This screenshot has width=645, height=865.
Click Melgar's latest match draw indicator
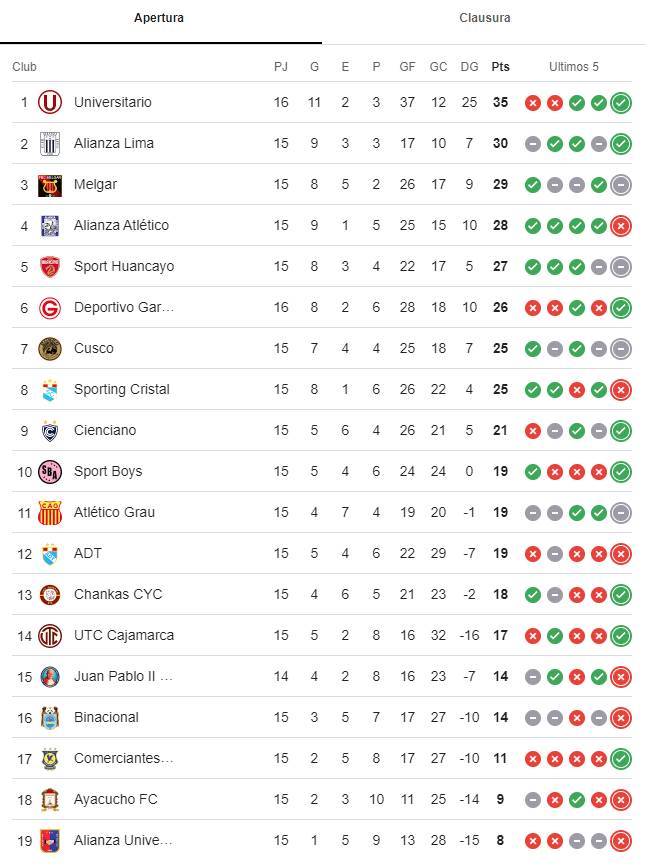pos(621,185)
